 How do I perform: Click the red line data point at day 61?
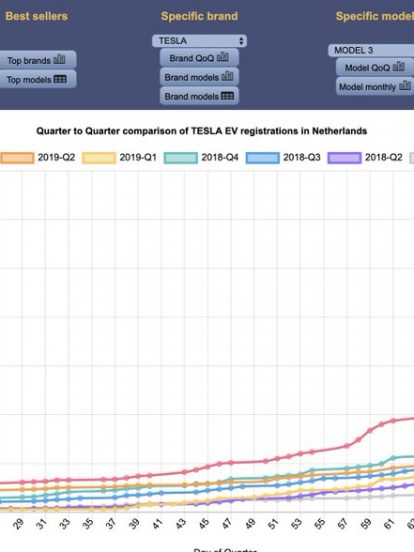(x=393, y=421)
